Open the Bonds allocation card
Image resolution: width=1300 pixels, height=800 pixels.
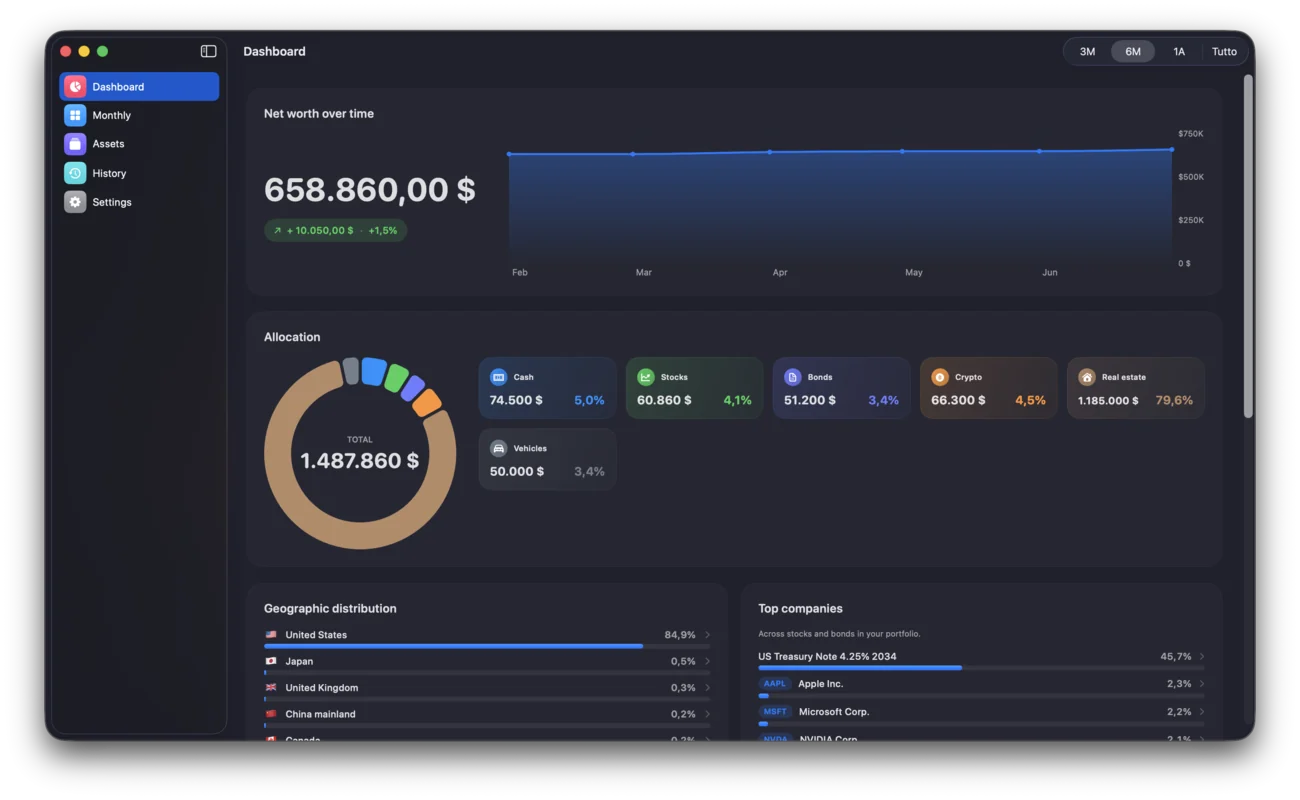[841, 388]
